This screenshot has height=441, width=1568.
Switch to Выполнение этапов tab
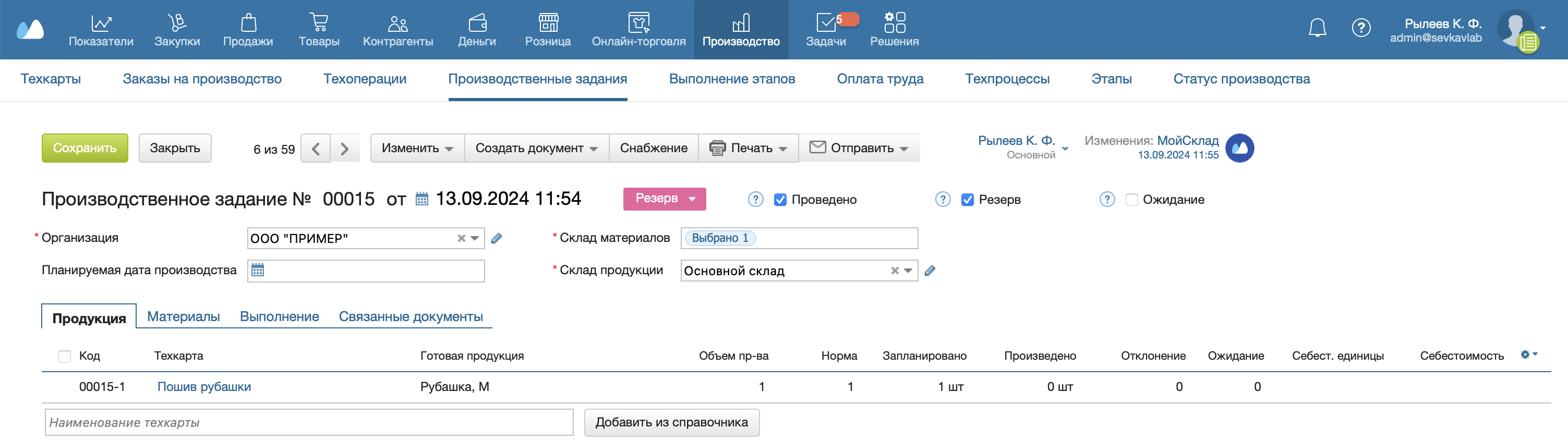(x=732, y=79)
